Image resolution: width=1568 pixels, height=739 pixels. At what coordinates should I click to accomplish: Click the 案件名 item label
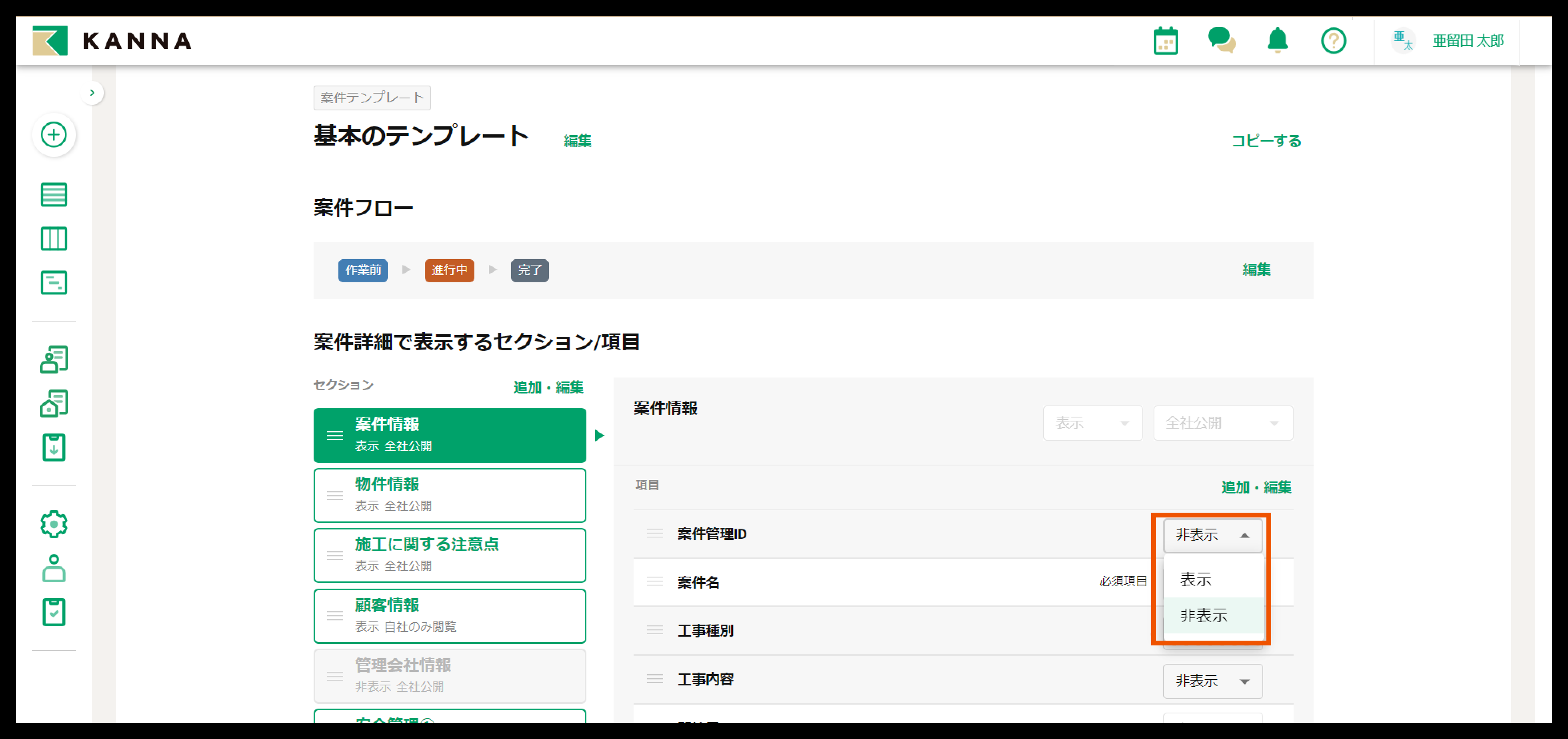point(698,583)
